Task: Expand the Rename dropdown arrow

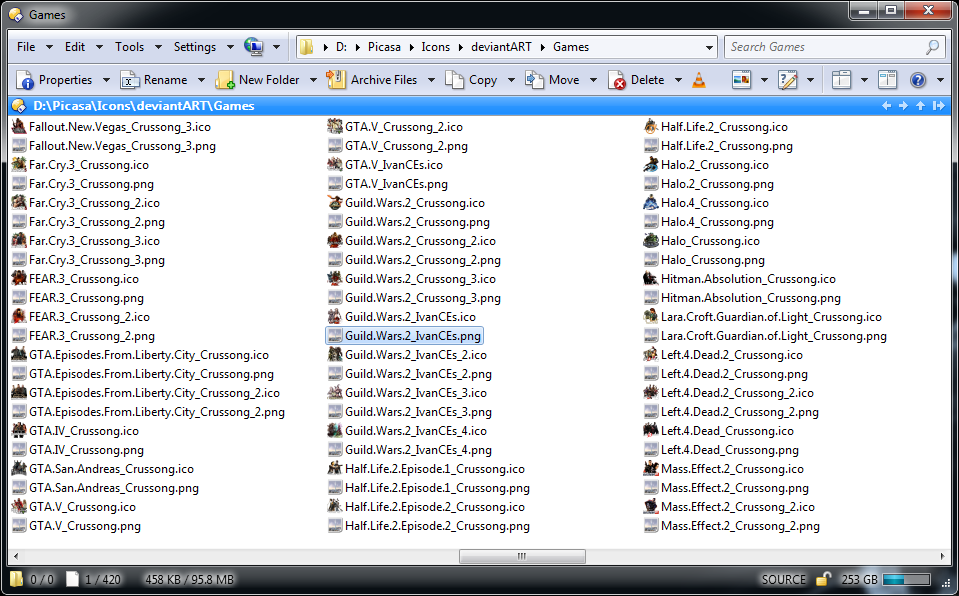Action: pos(201,80)
